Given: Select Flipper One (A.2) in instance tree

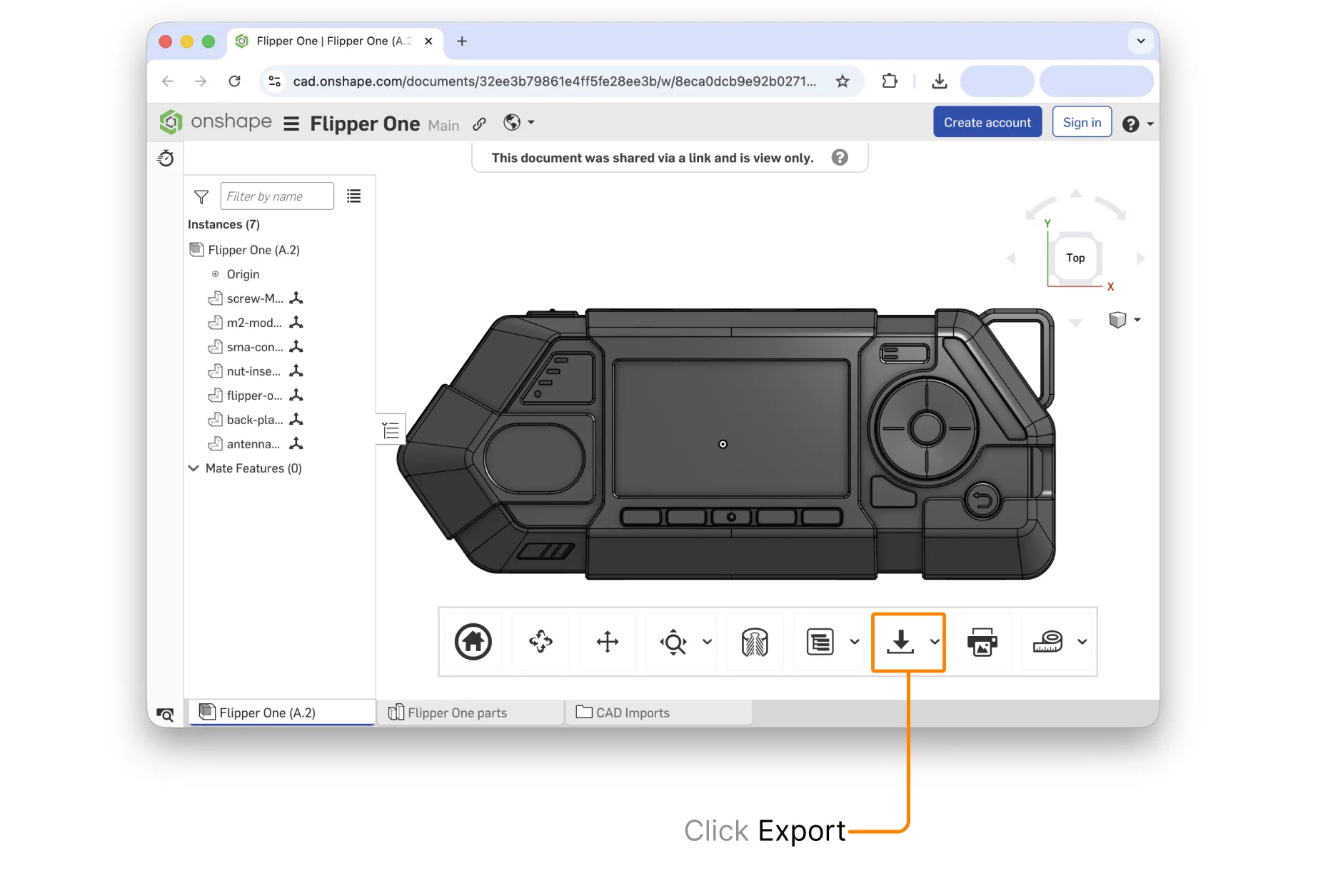Looking at the screenshot, I should [253, 250].
